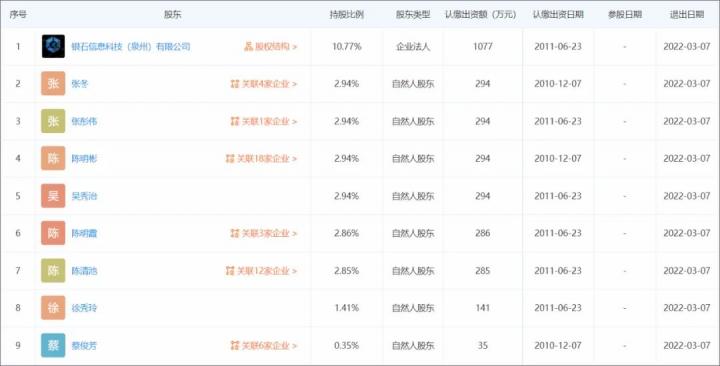Image resolution: width=720 pixels, height=366 pixels.
Task: Open shareholder profile 张彤伟
Action: click(84, 121)
